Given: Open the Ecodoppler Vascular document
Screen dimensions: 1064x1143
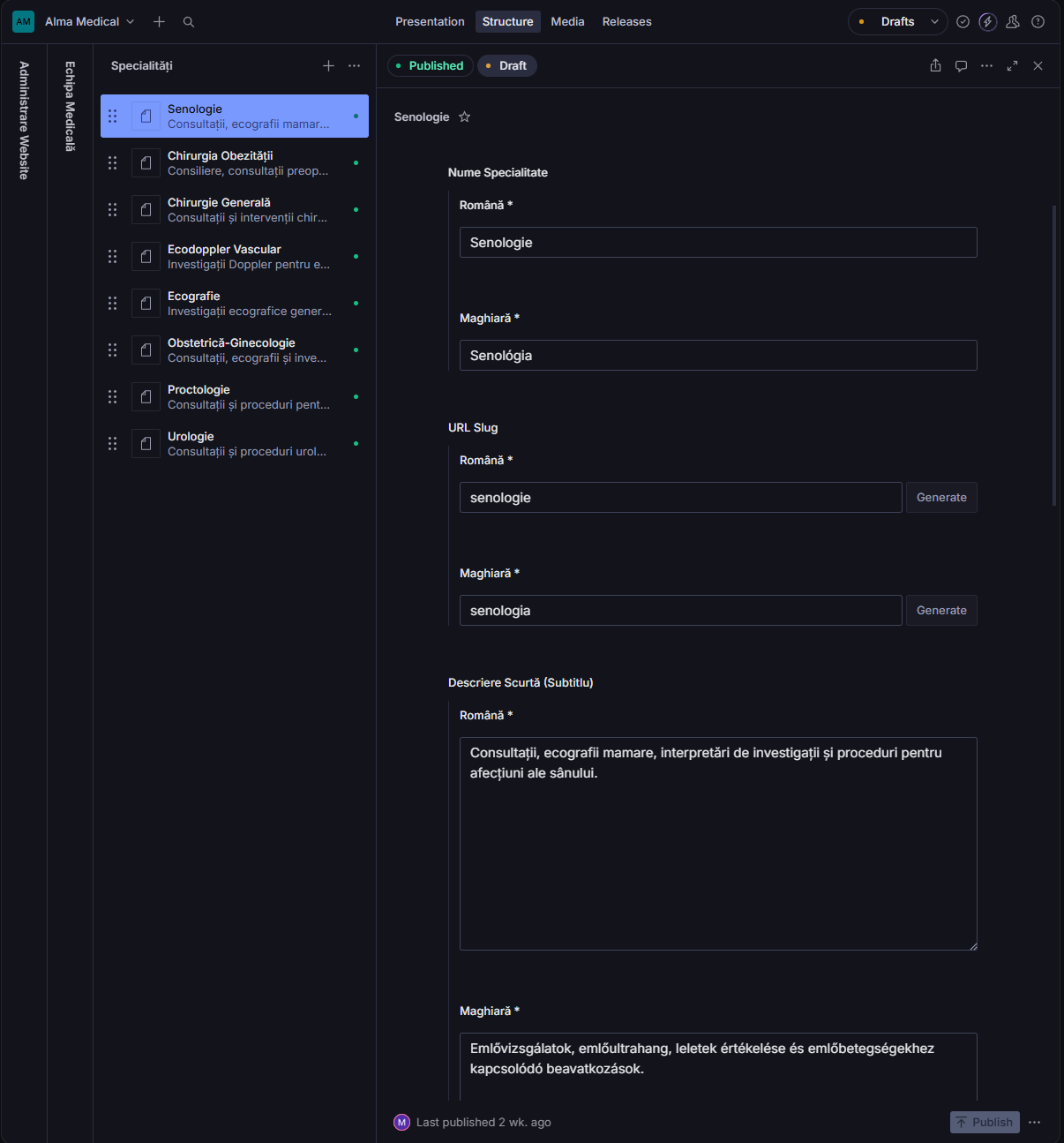Looking at the screenshot, I should pyautogui.click(x=235, y=256).
